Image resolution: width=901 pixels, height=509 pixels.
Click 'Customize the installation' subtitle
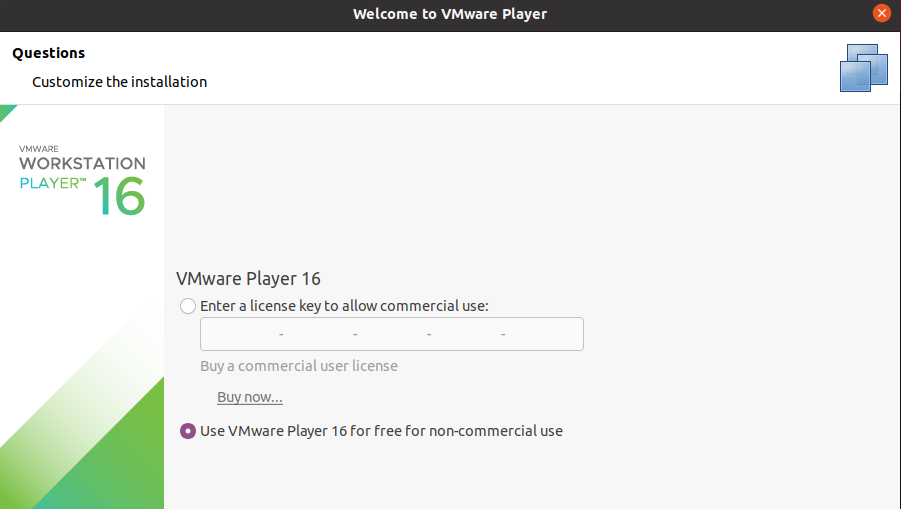tap(120, 82)
